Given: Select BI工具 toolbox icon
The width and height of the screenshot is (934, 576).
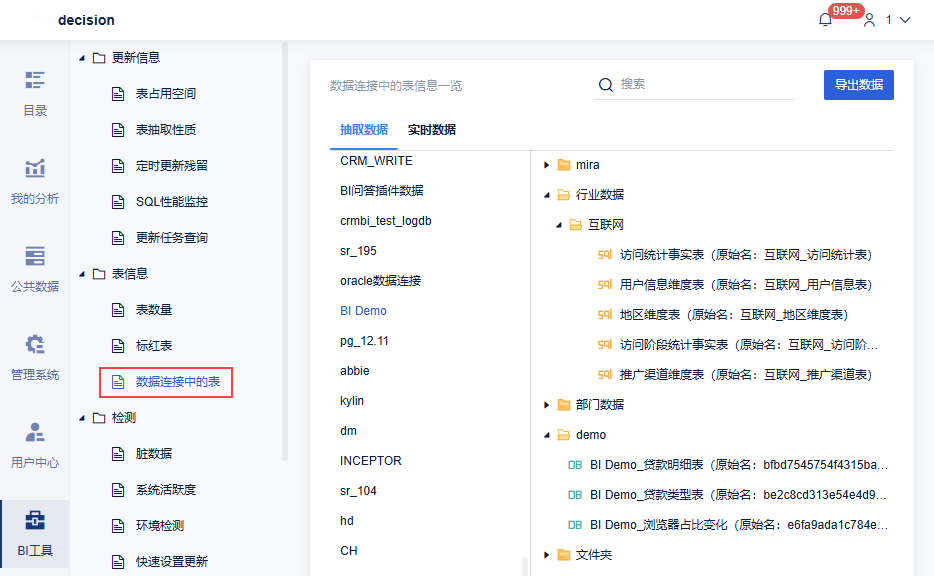Looking at the screenshot, I should tap(35, 521).
